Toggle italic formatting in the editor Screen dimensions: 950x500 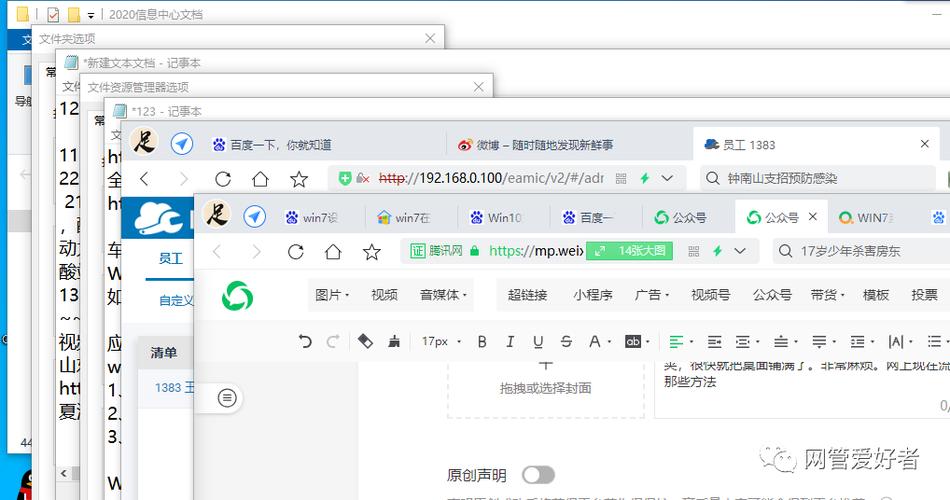click(510, 342)
